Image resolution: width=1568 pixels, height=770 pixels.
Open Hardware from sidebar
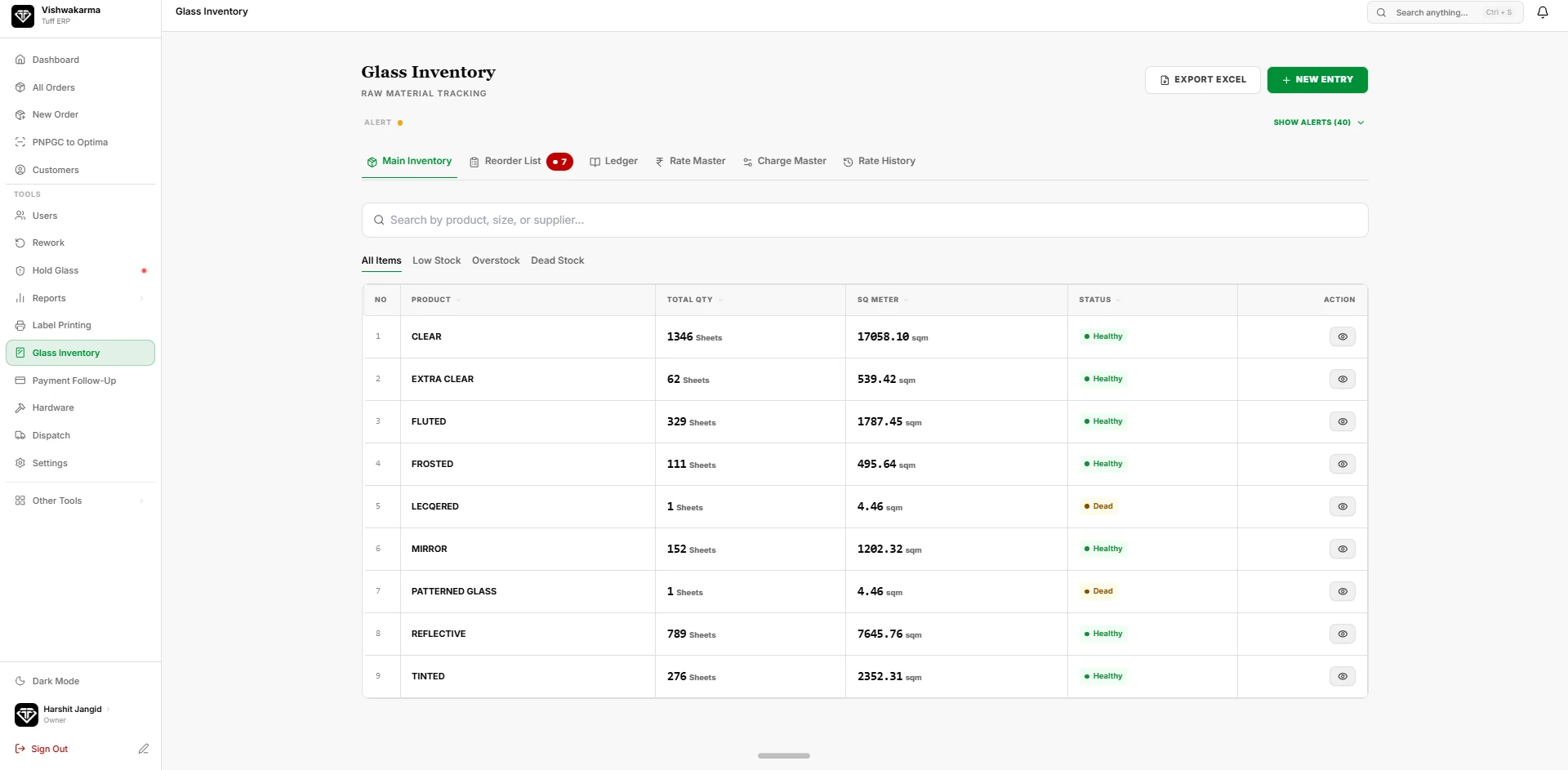click(80, 407)
